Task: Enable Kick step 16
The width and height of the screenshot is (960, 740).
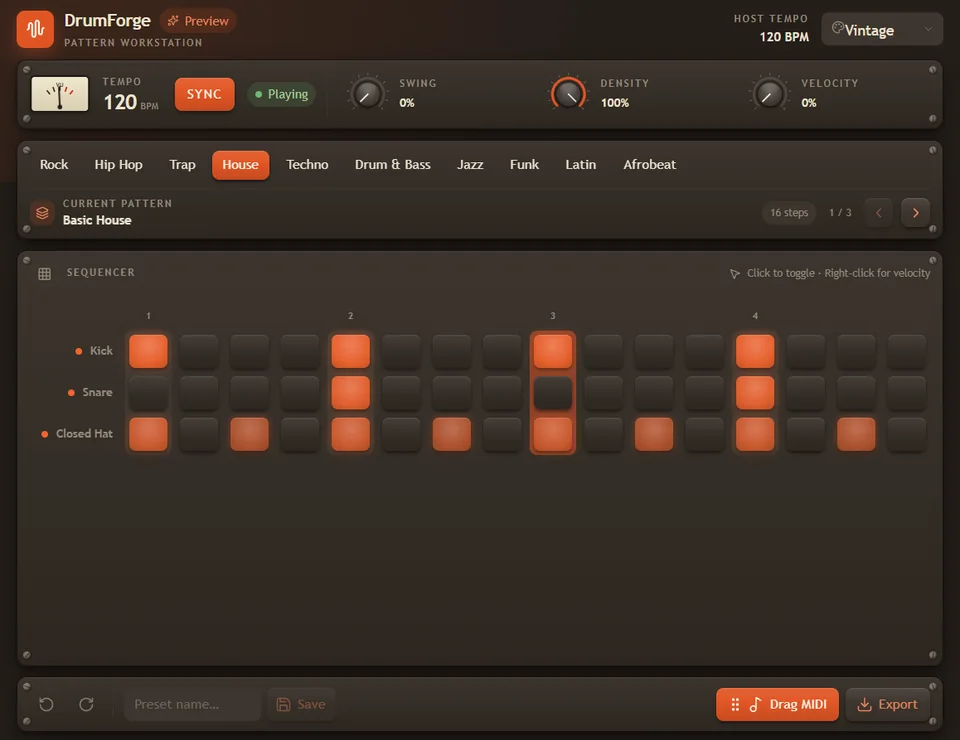Action: (x=907, y=351)
